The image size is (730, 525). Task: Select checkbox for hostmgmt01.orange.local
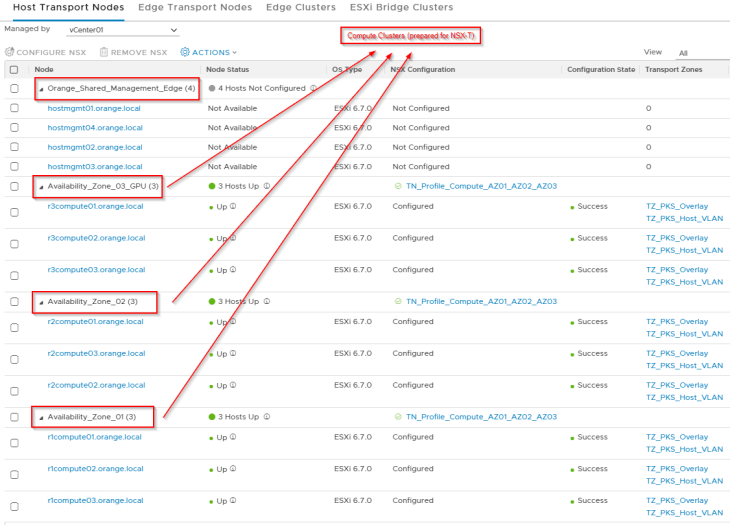click(x=14, y=108)
